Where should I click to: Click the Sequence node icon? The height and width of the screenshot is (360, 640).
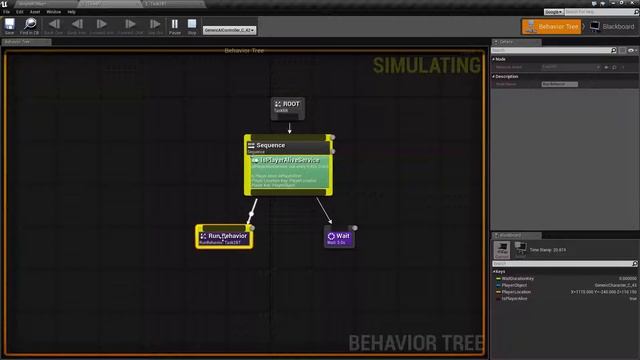[x=251, y=145]
